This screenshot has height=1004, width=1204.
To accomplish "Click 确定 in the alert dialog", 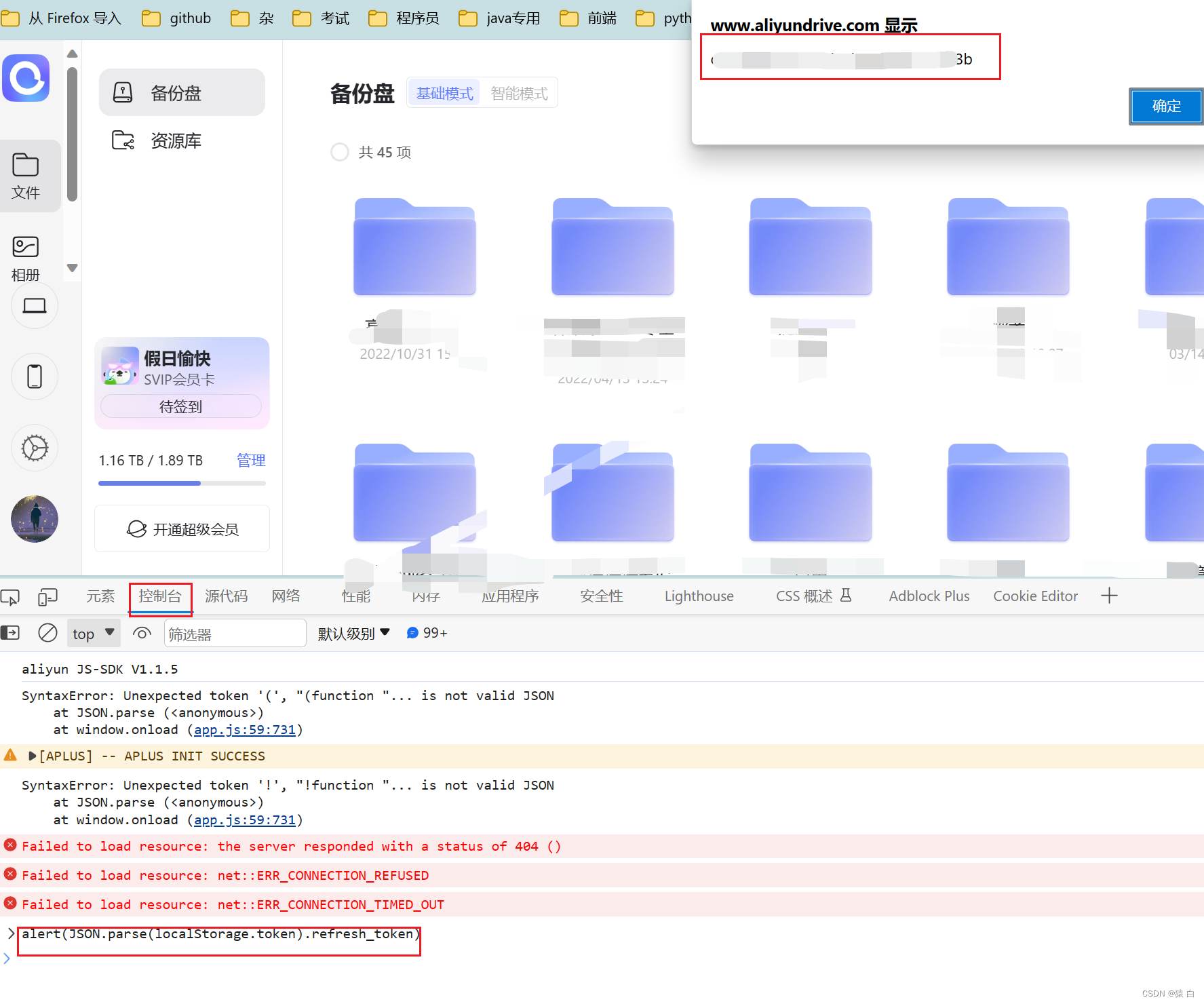I will tap(1166, 106).
